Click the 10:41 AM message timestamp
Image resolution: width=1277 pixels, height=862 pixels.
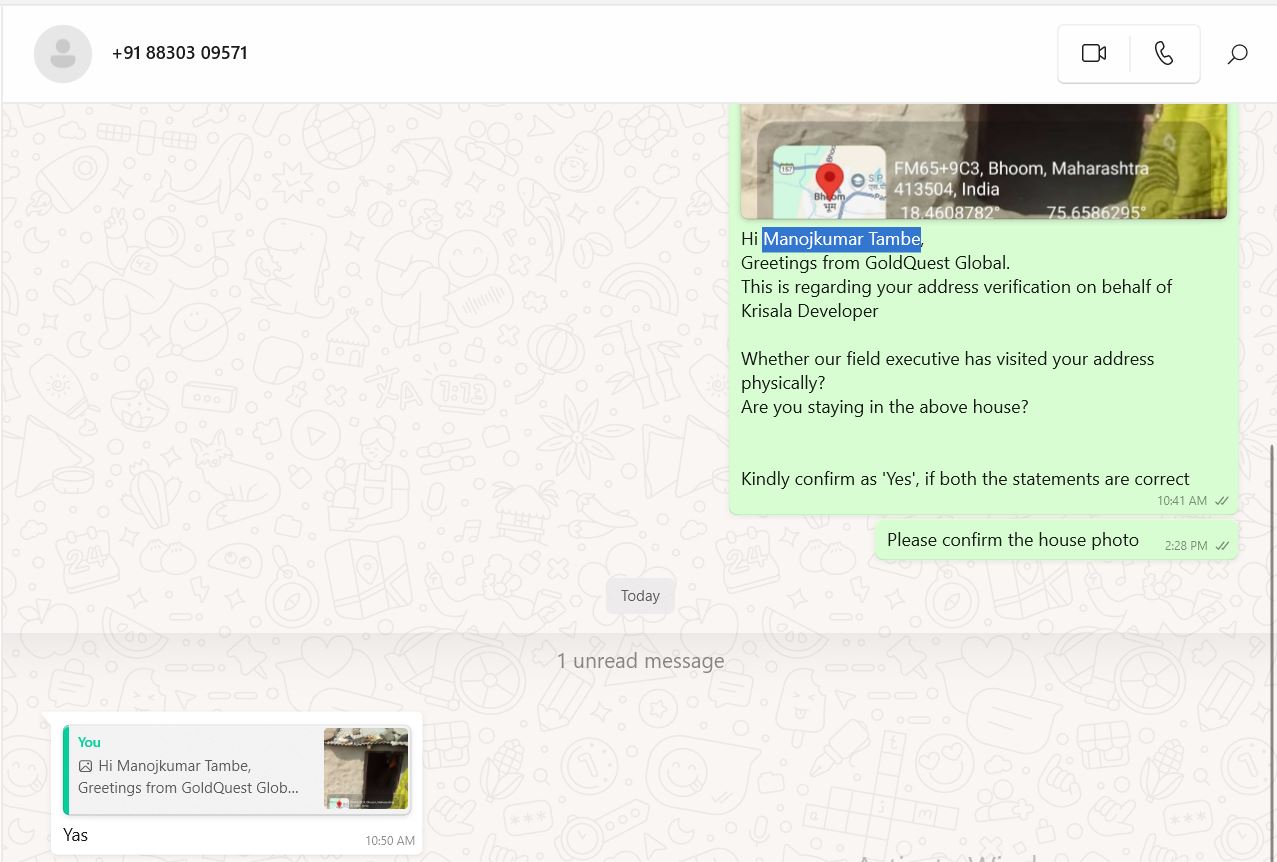(1182, 501)
